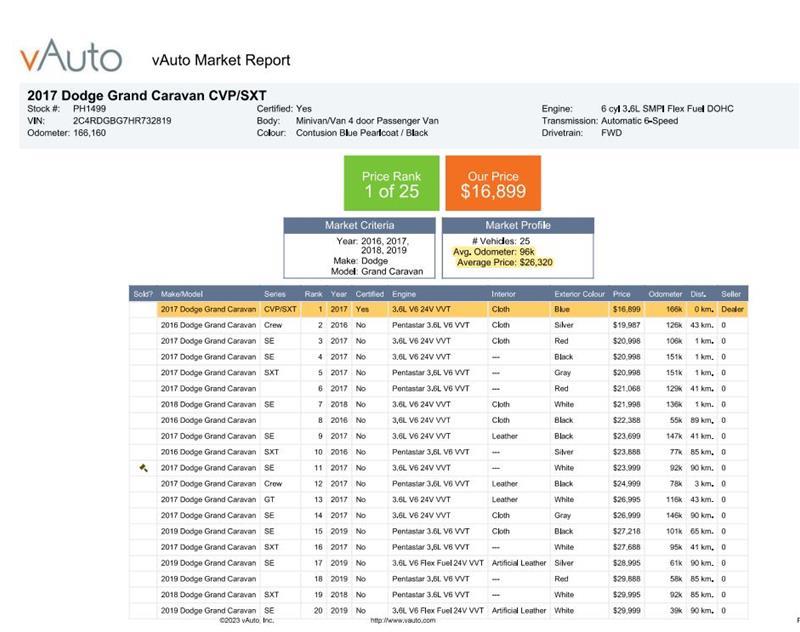This screenshot has width=800, height=632.
Task: Click the Make: Dodge criteria text
Action: coord(360,261)
